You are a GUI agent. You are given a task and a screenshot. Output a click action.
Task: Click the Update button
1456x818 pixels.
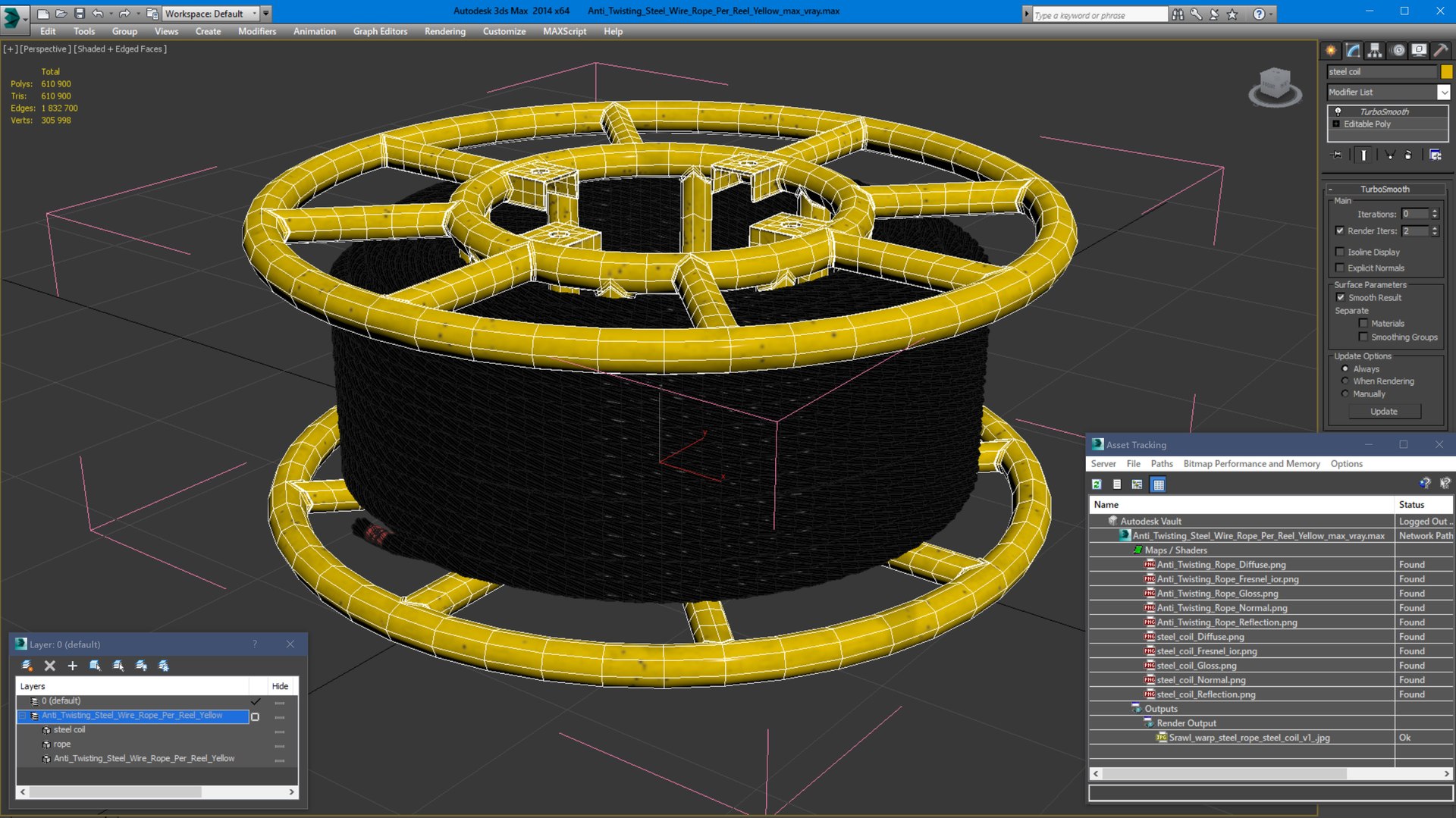pyautogui.click(x=1384, y=412)
